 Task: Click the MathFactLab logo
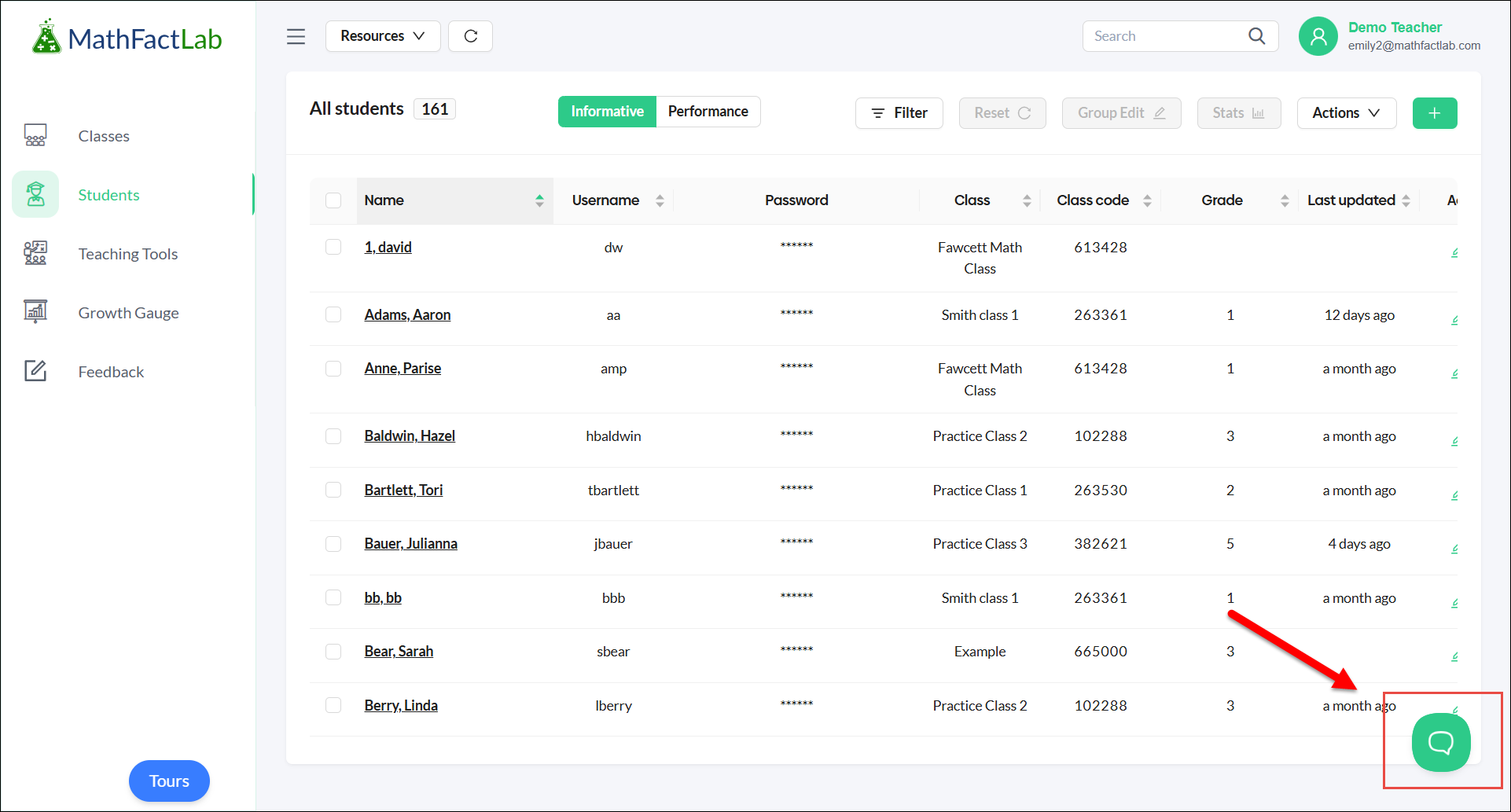[127, 37]
